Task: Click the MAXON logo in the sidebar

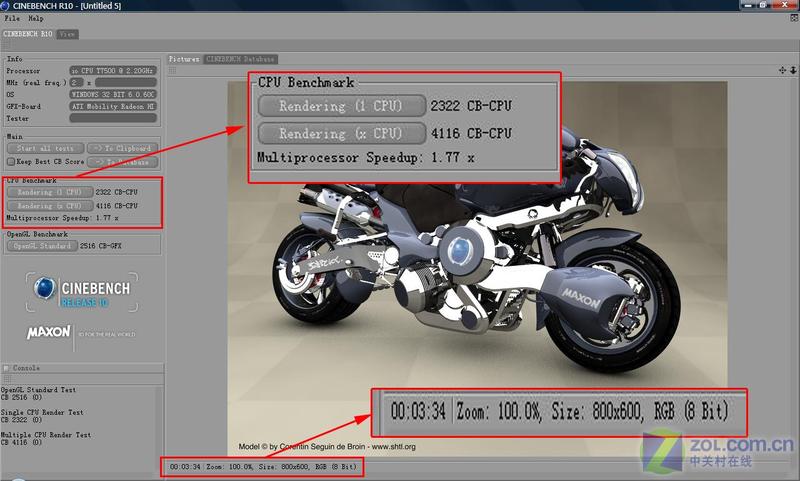Action: pyautogui.click(x=49, y=333)
